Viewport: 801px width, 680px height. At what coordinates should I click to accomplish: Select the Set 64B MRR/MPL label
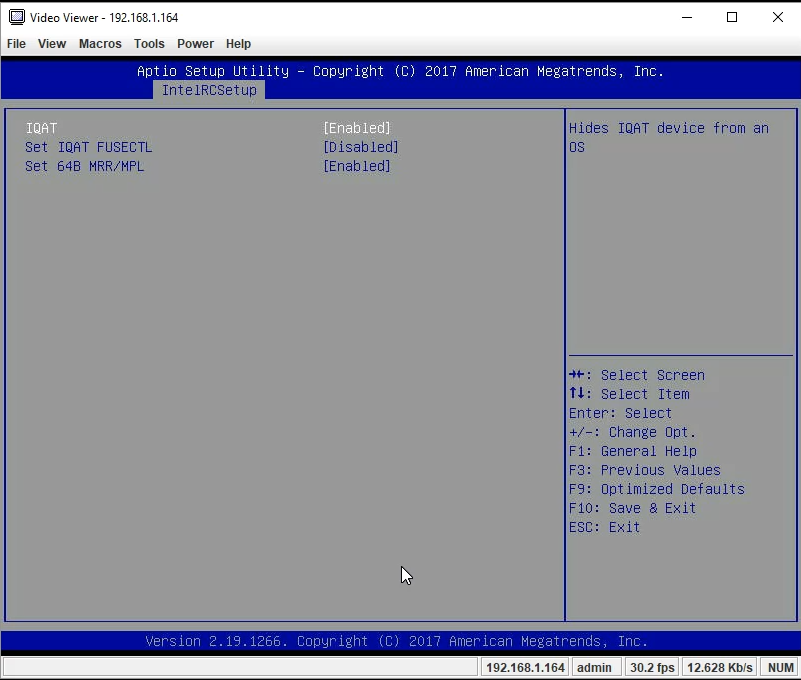click(84, 166)
